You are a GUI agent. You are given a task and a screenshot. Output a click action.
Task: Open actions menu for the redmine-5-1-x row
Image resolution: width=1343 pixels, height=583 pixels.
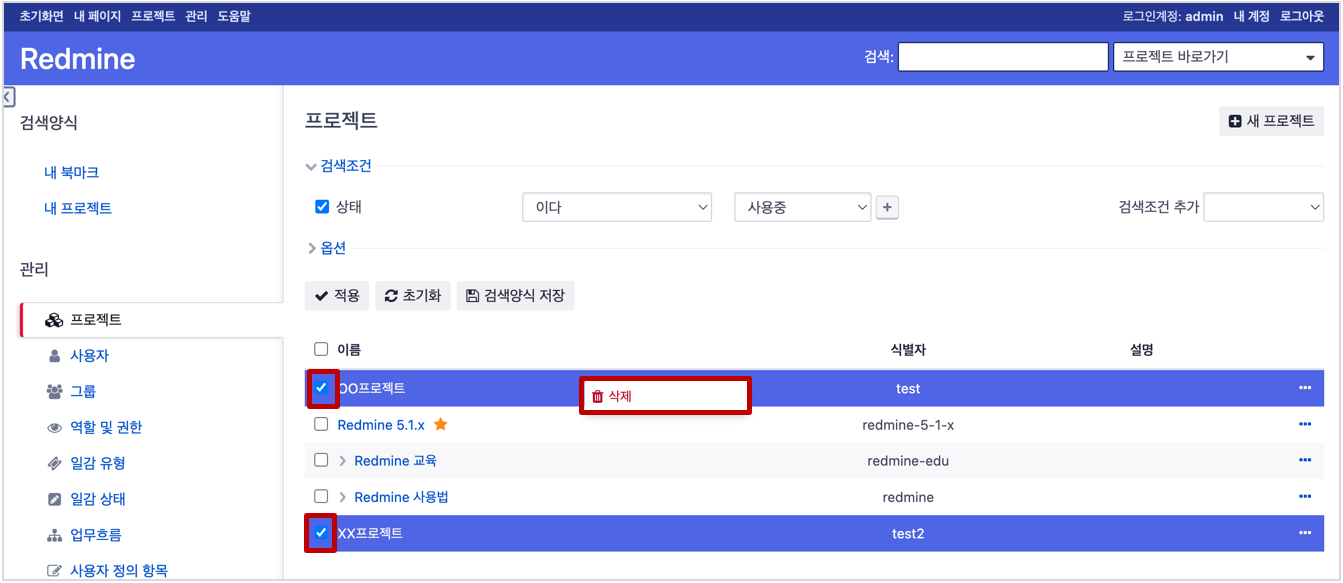pyautogui.click(x=1304, y=424)
